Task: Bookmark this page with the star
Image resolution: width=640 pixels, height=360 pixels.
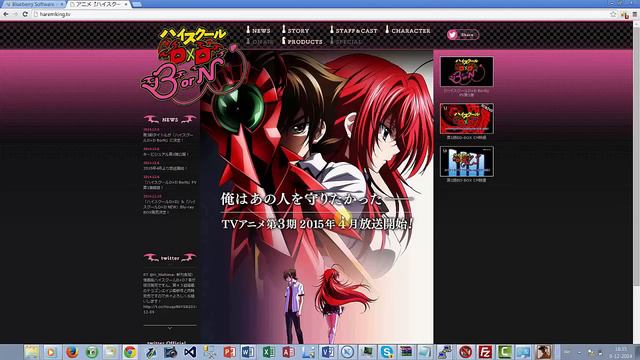Action: 613,14
